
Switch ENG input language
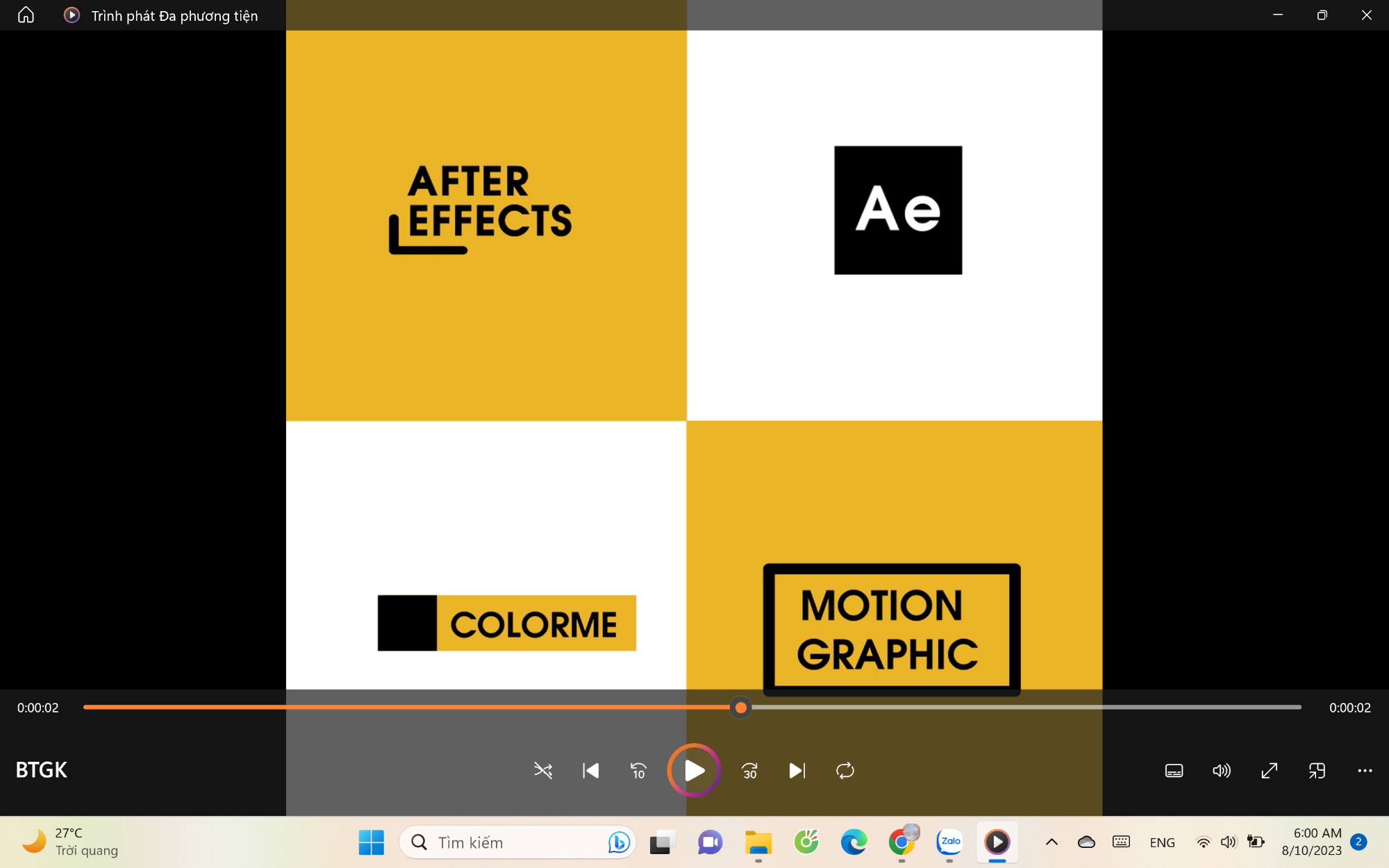point(1162,842)
